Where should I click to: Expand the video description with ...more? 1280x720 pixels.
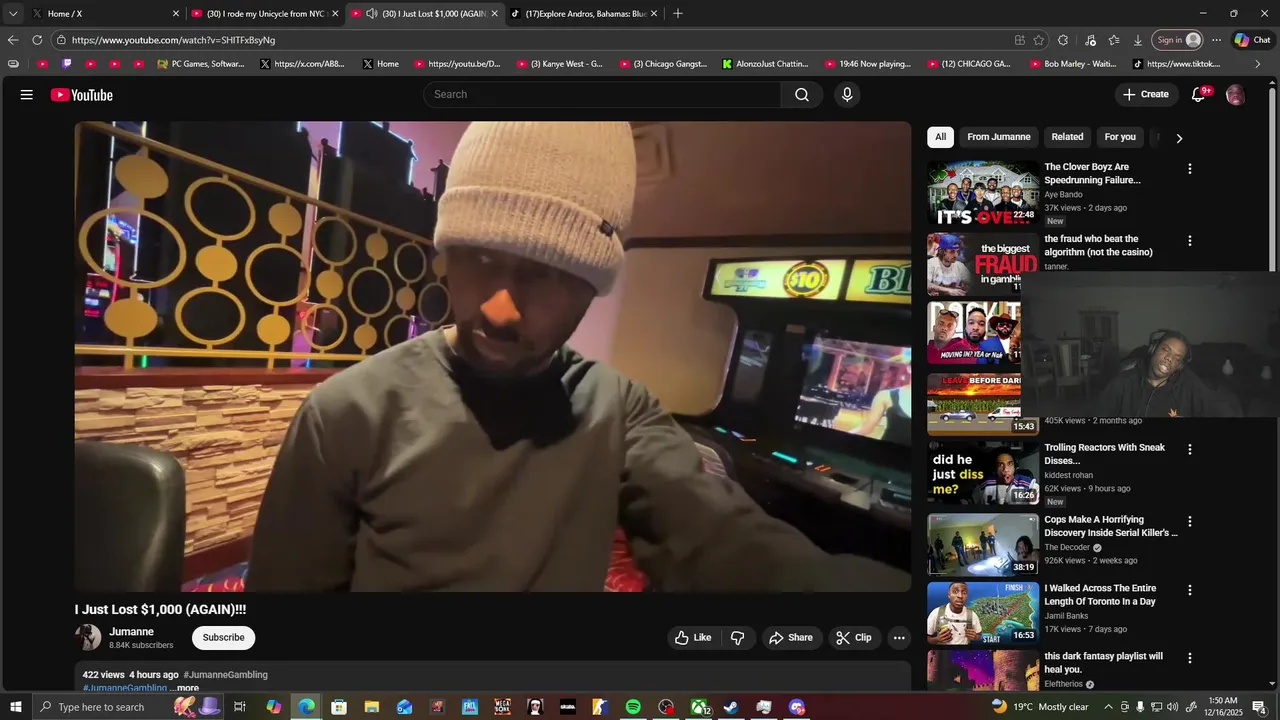tap(184, 688)
